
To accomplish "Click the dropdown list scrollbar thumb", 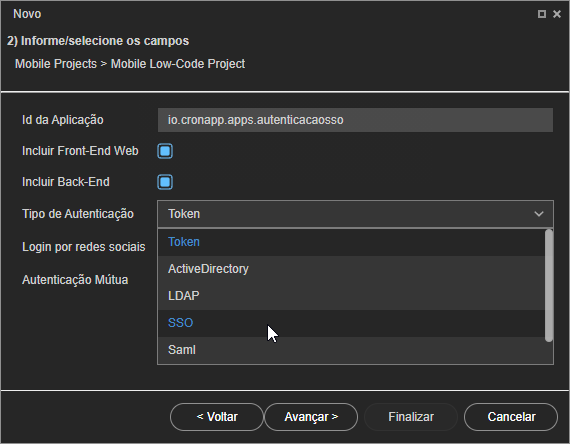I will click(549, 285).
